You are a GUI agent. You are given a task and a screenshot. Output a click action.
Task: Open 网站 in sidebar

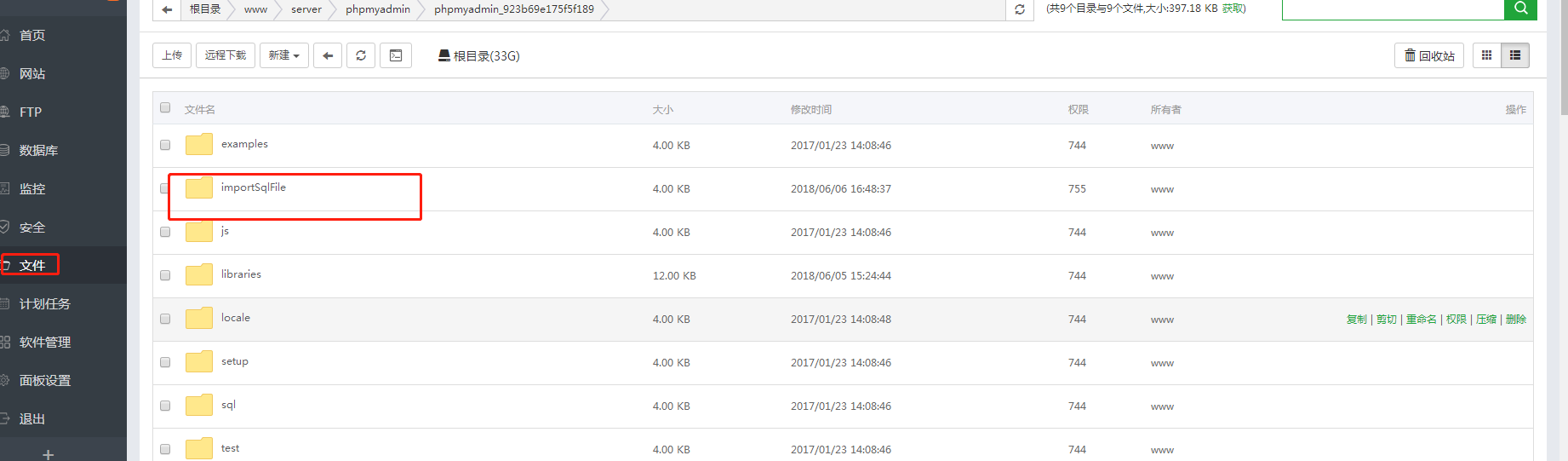click(x=32, y=73)
